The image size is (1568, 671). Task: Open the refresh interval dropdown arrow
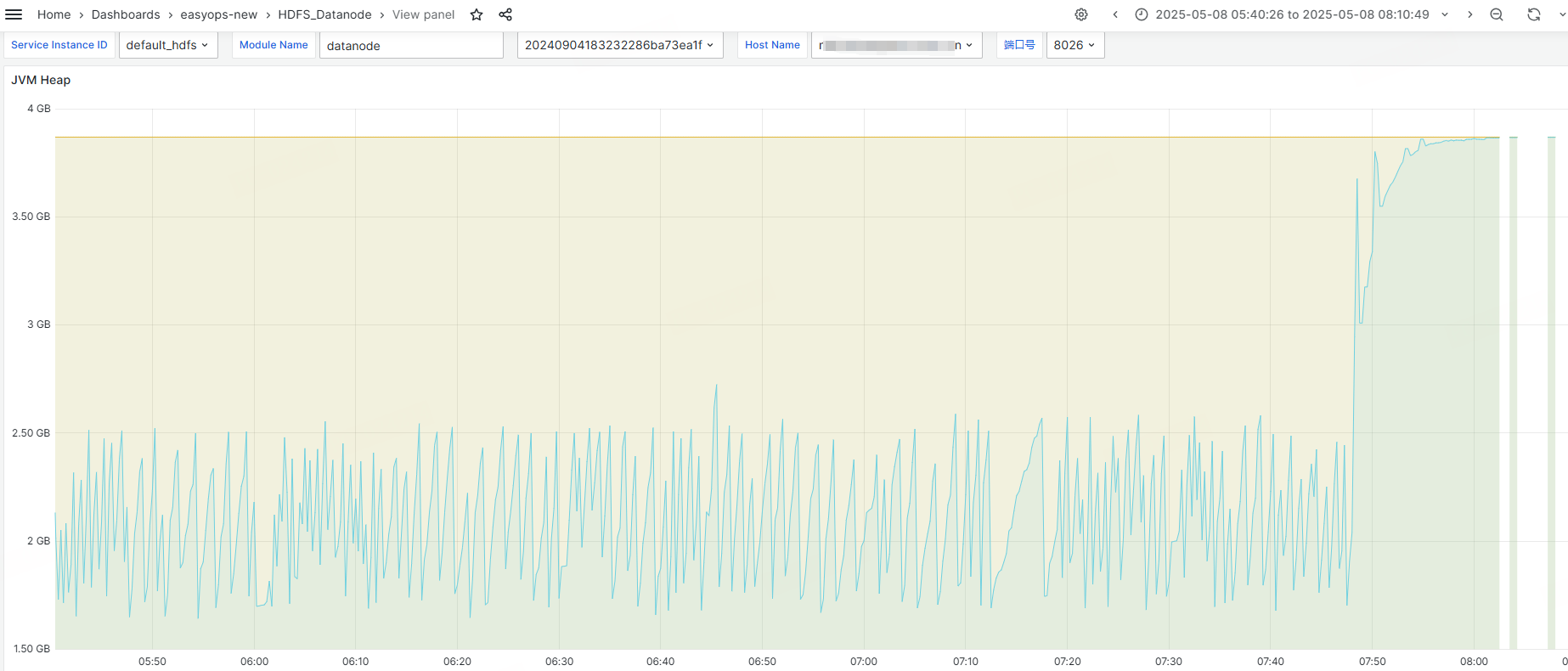click(1560, 14)
